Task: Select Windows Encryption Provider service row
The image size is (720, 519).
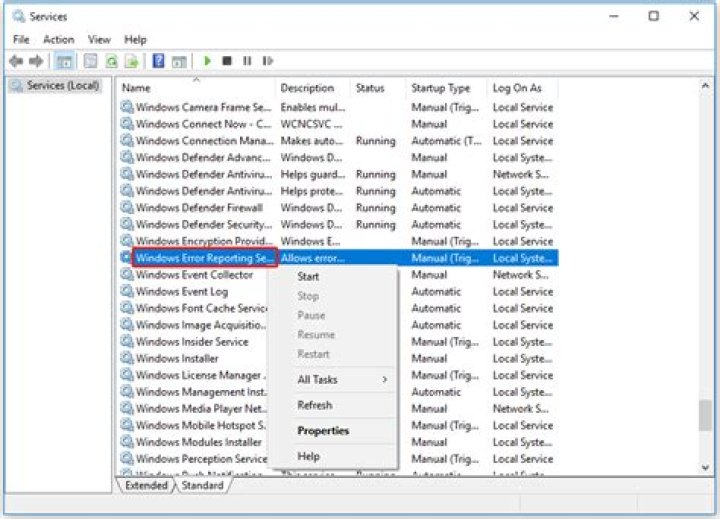Action: coord(339,241)
